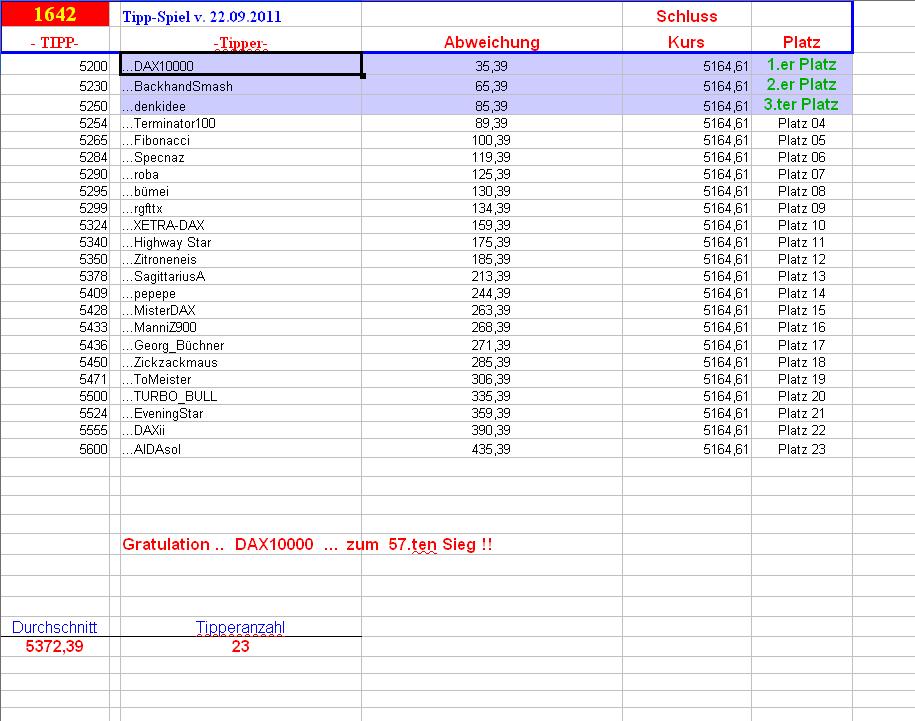
Task: Click the '2.er Platz' cell
Action: (801, 85)
